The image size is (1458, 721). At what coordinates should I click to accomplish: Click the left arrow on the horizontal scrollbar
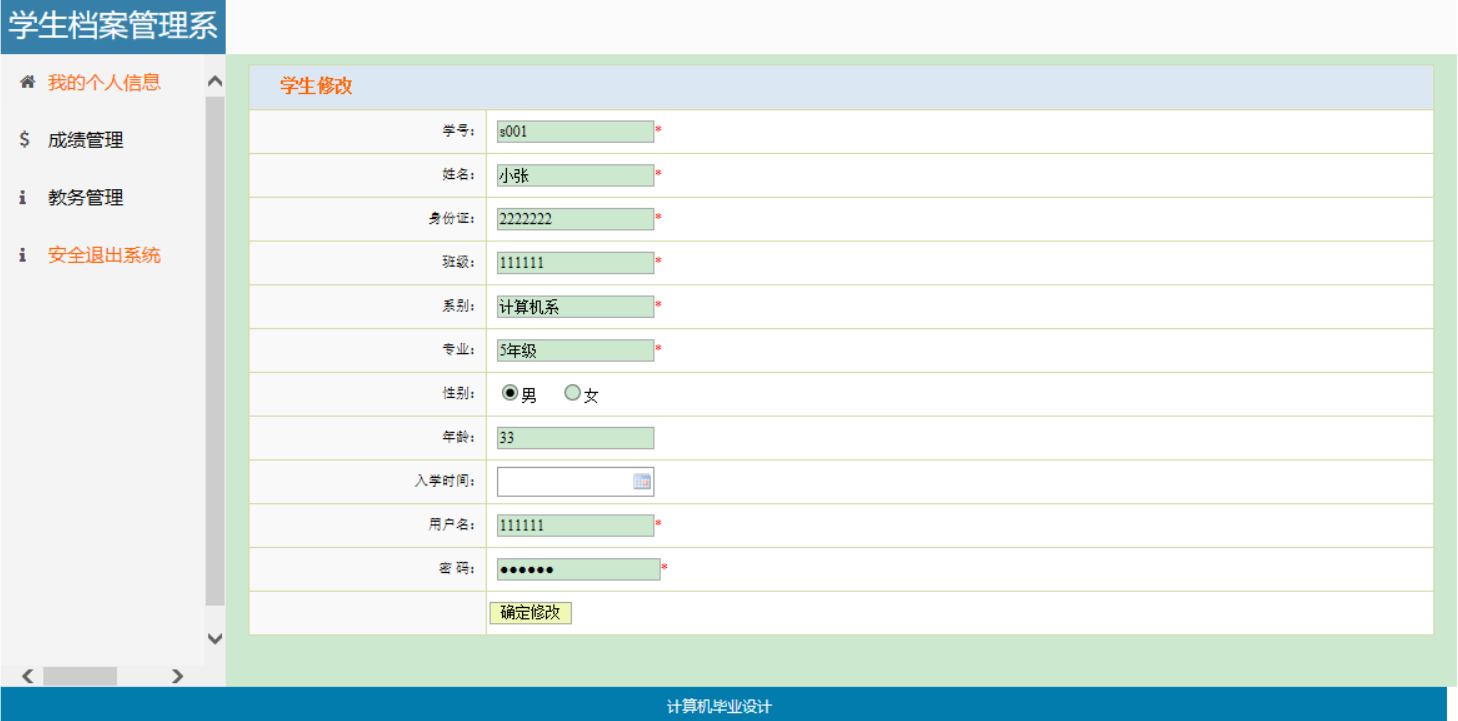click(x=26, y=676)
